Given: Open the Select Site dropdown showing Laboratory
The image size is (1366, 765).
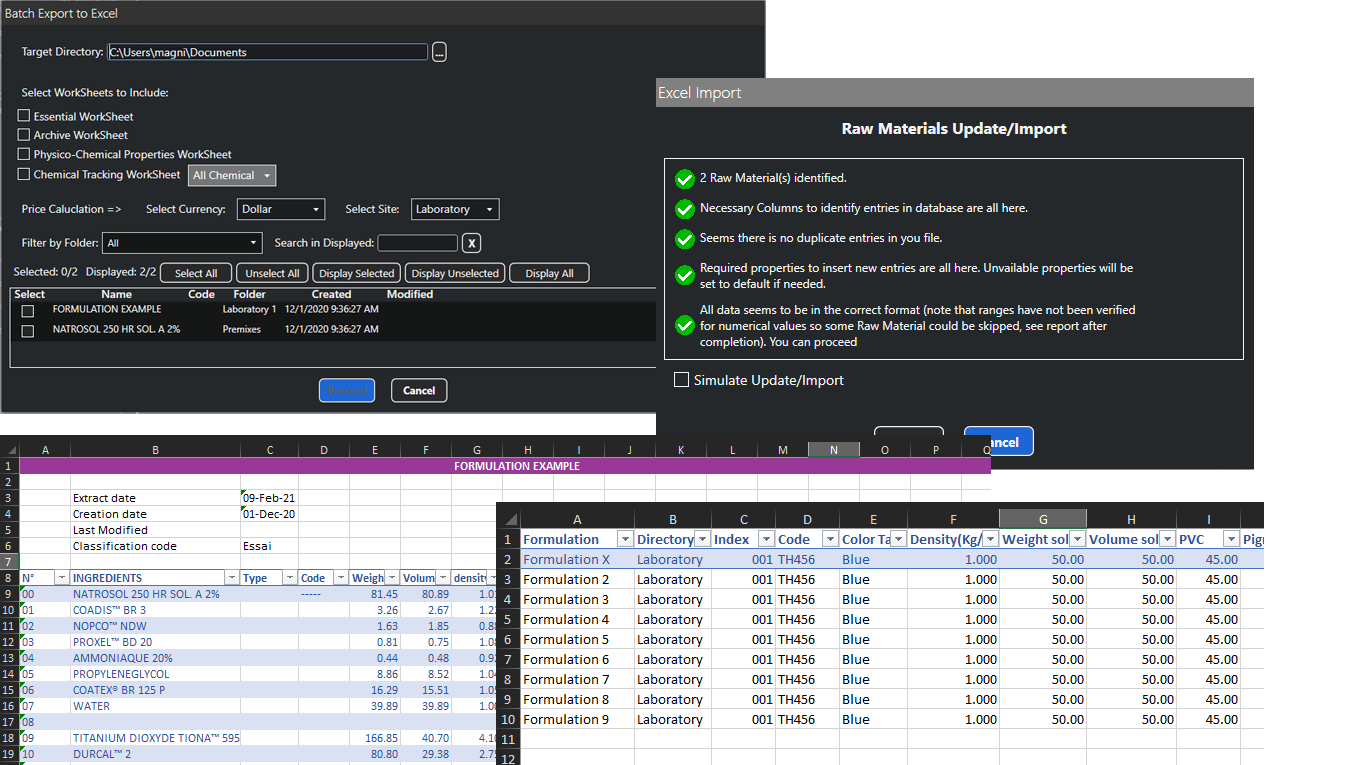Looking at the screenshot, I should pyautogui.click(x=455, y=209).
